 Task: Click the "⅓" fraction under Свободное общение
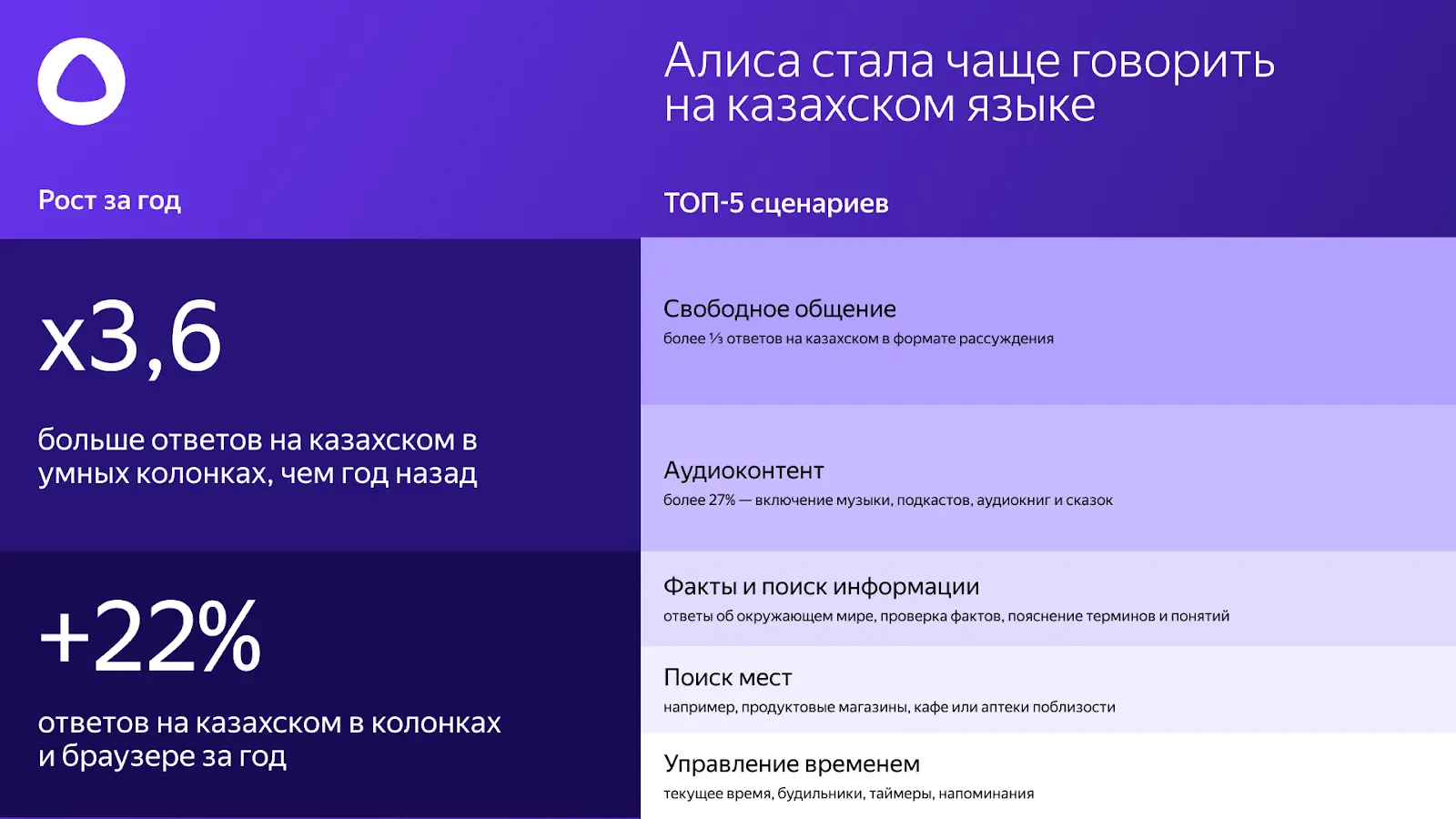point(715,339)
